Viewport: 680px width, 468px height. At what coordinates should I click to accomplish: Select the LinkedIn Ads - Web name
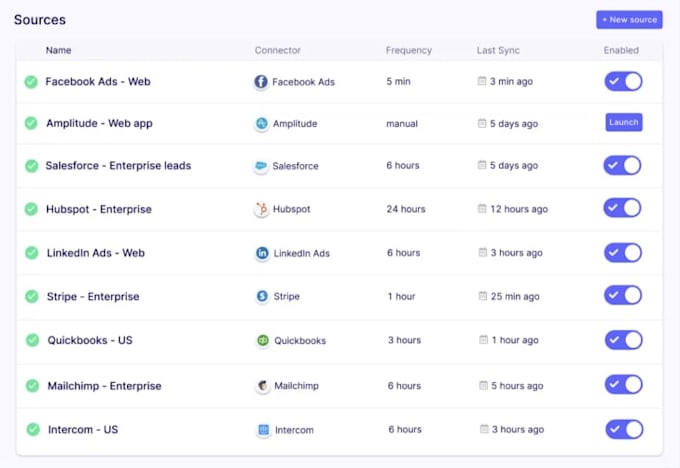click(96, 253)
